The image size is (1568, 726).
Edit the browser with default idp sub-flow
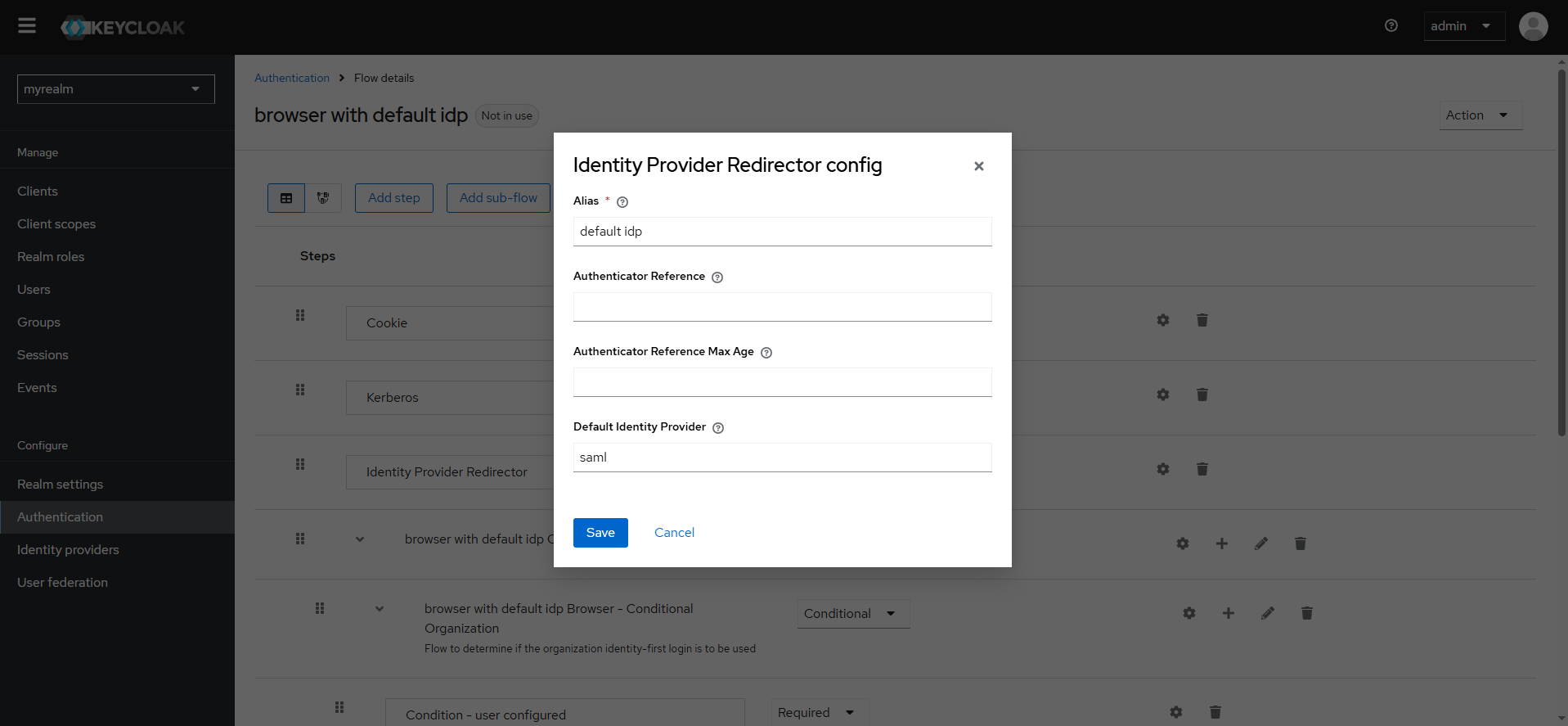[1261, 543]
